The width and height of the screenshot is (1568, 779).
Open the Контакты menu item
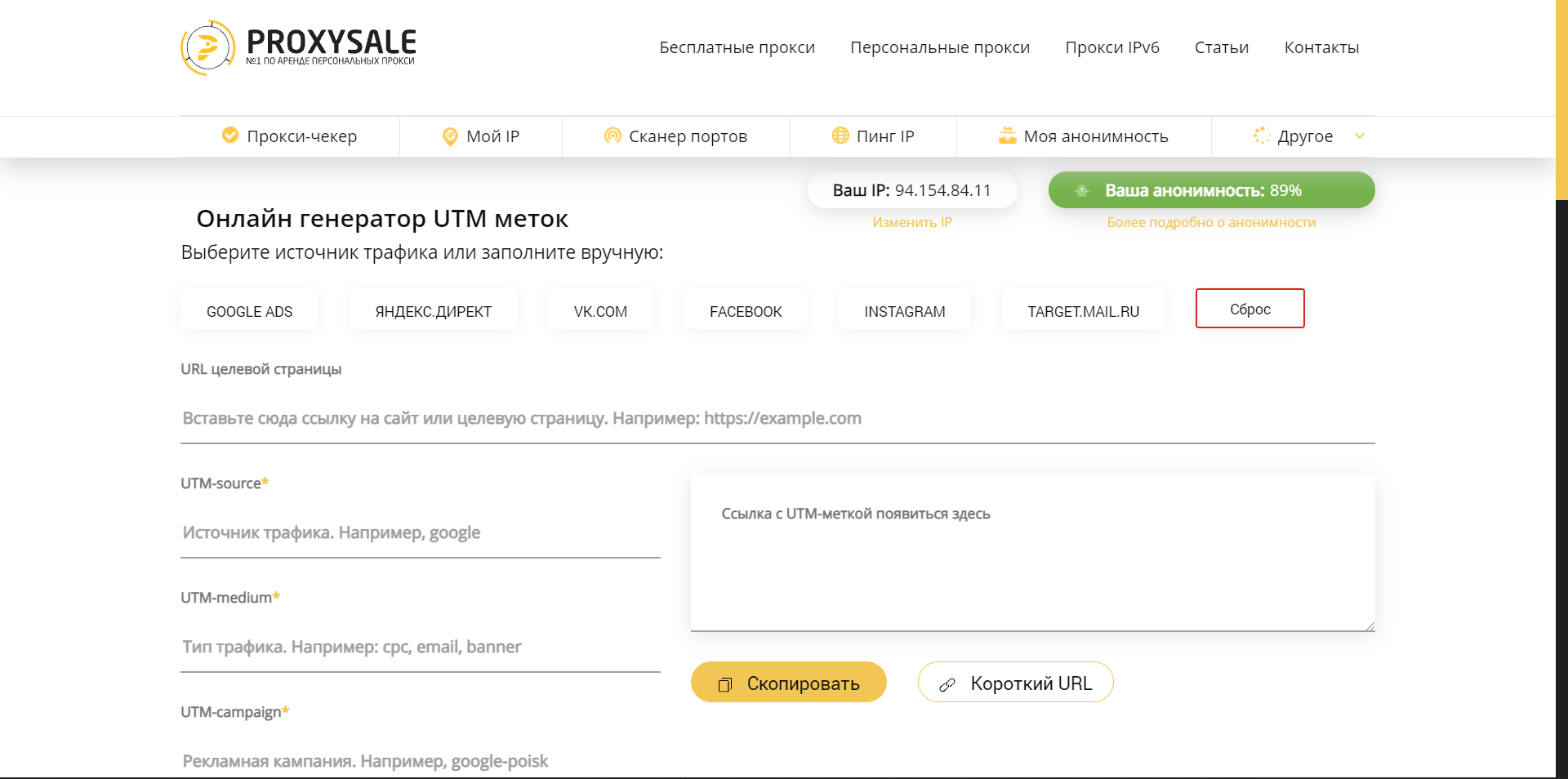(1321, 47)
